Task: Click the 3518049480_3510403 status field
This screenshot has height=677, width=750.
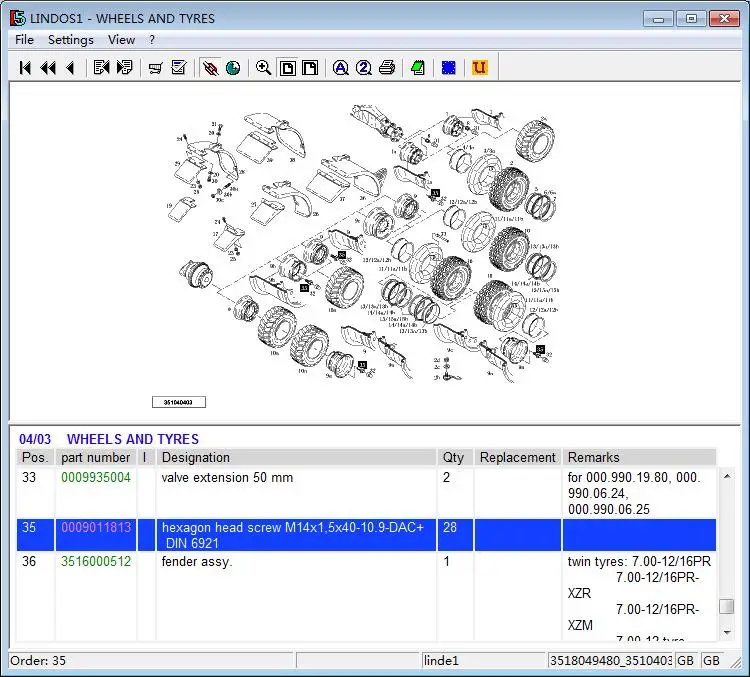Action: [x=610, y=661]
